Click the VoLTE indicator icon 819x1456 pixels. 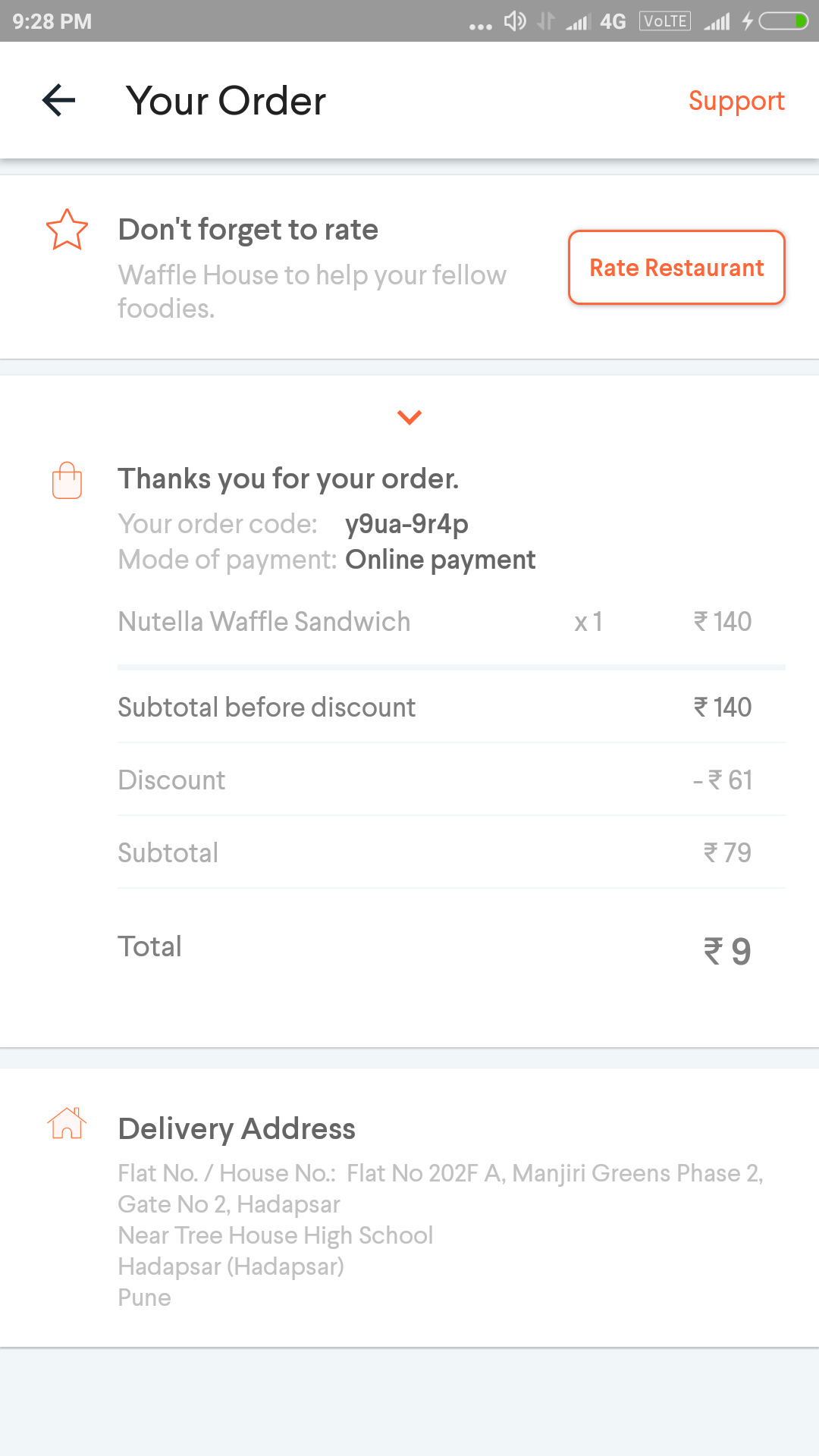[665, 21]
